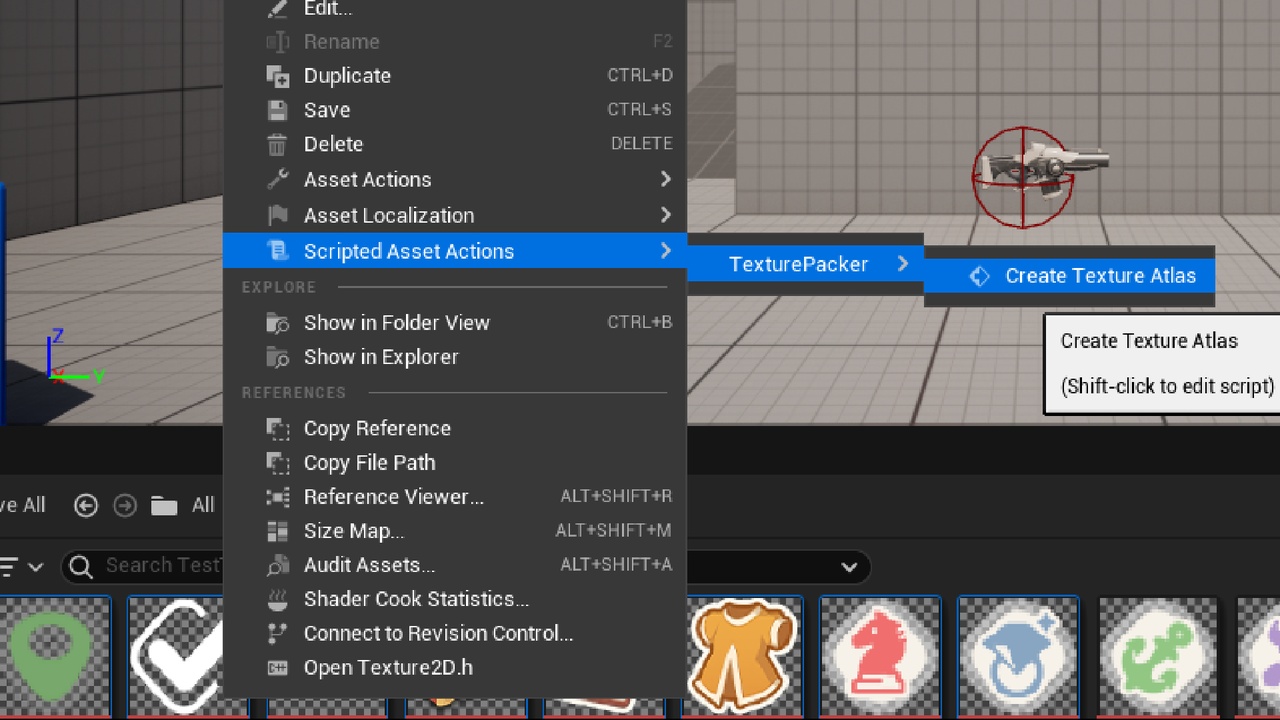Click the Copy File Path icon
The width and height of the screenshot is (1280, 720).
(x=277, y=463)
